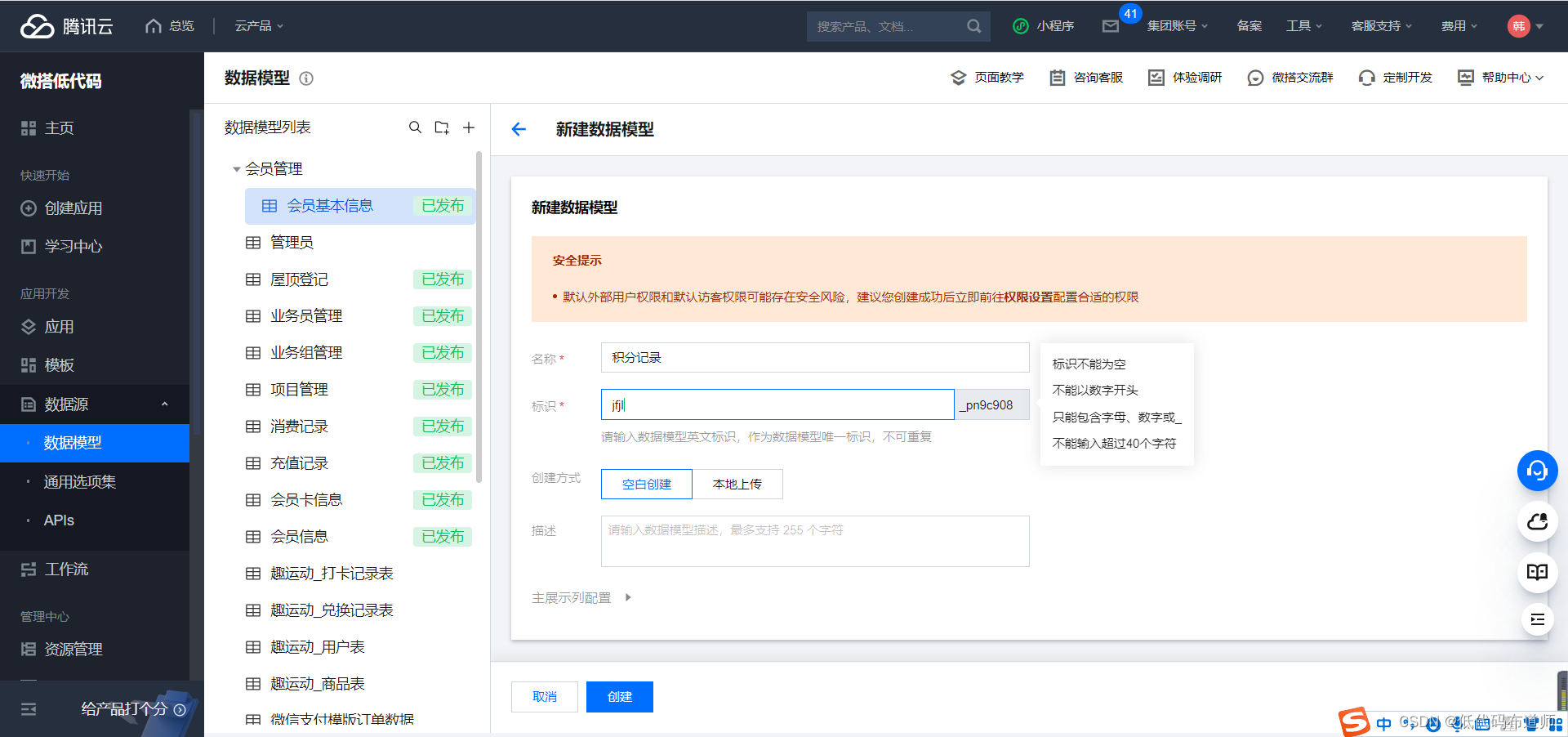Open the user avatar account menu
Viewport: 1568px width, 737px height.
pyautogui.click(x=1525, y=26)
